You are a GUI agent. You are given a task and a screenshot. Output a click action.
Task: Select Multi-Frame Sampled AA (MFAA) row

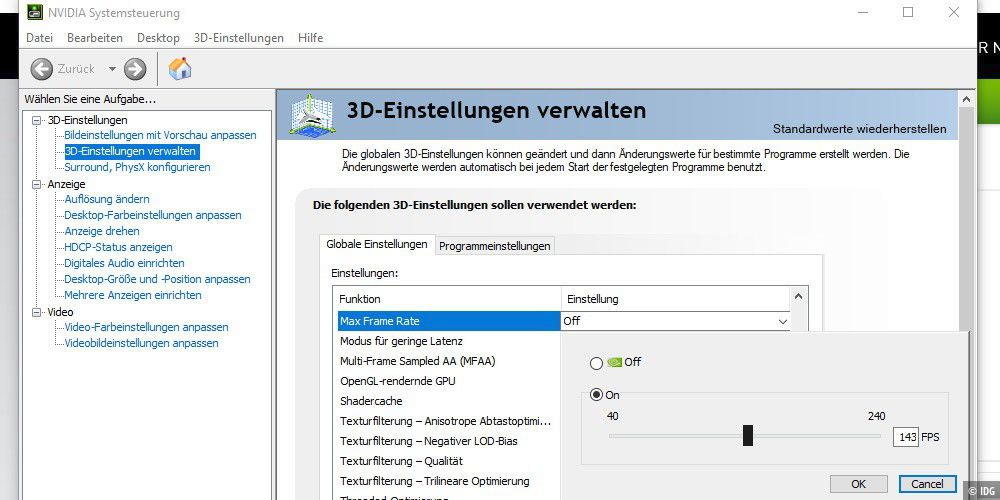click(x=448, y=361)
